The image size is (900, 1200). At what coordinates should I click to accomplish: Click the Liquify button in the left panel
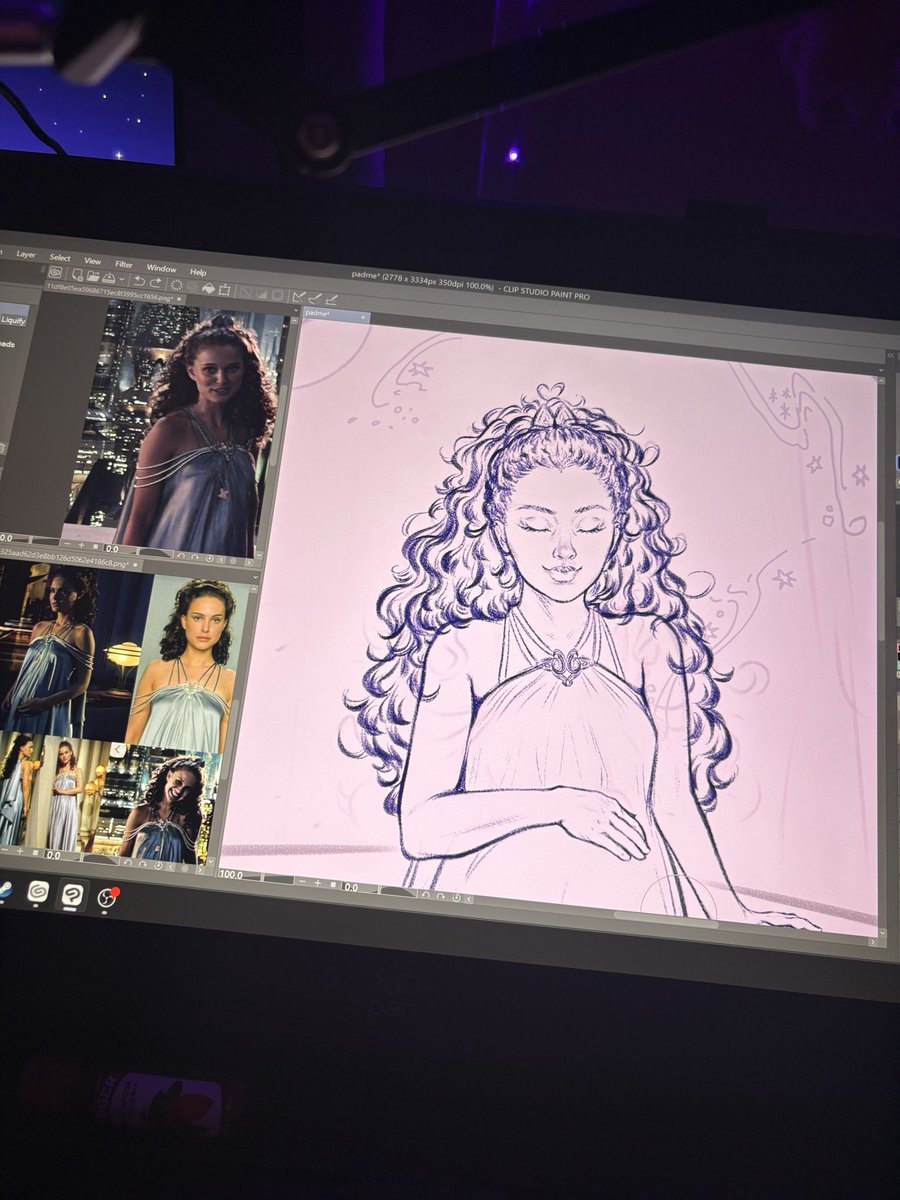tap(14, 320)
